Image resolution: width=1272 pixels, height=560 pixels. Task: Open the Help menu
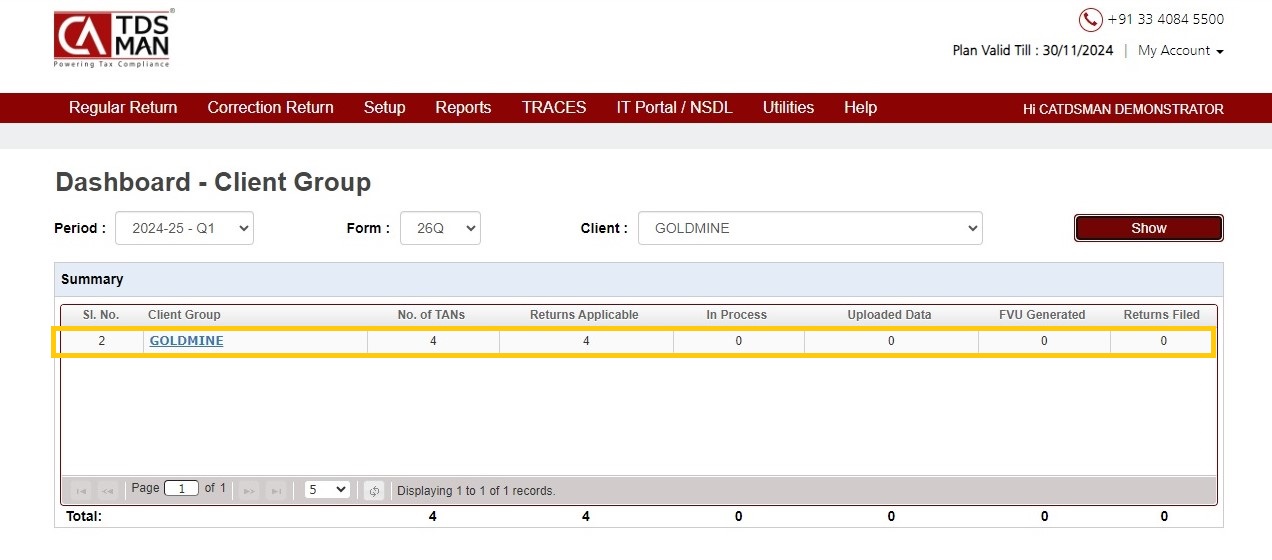click(860, 108)
